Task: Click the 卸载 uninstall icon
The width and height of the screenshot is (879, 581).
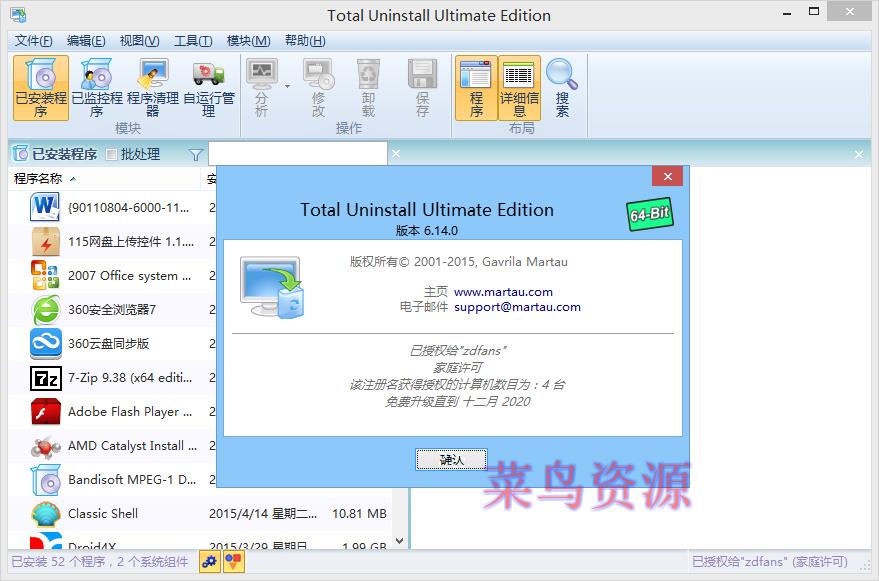Action: tap(368, 88)
